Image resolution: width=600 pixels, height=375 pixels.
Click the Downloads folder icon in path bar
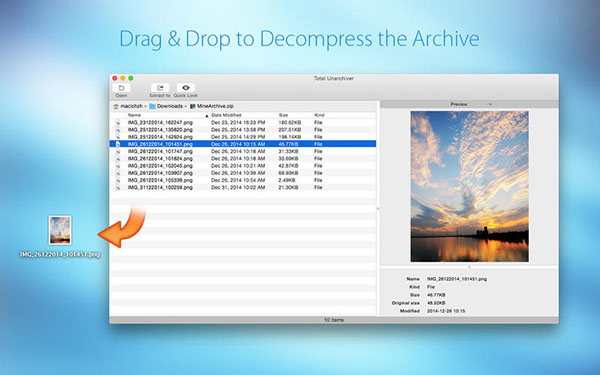coord(152,106)
